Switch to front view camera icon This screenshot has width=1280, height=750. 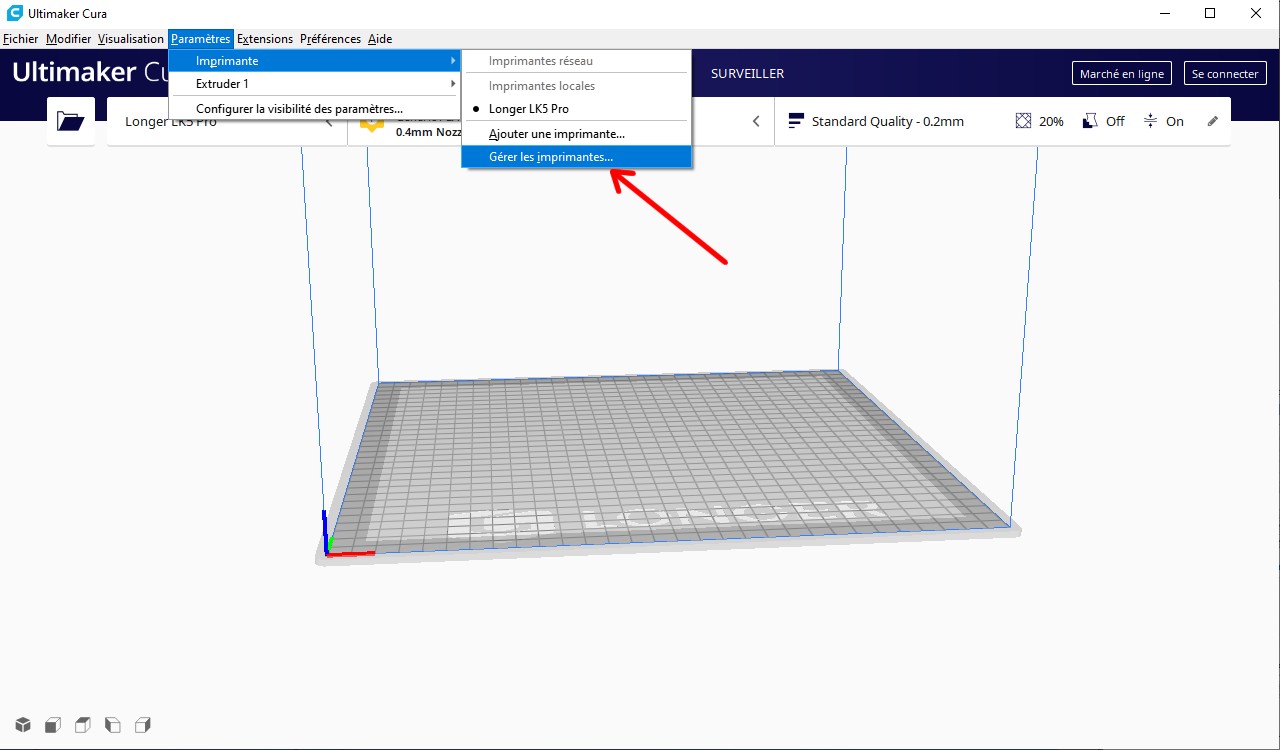(53, 725)
